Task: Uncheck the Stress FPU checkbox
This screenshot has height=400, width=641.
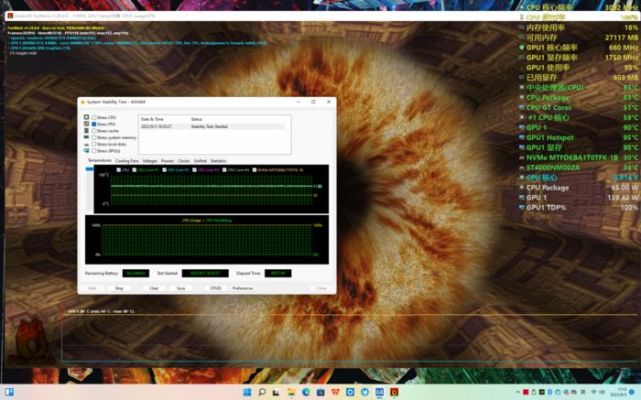Action: [x=94, y=124]
